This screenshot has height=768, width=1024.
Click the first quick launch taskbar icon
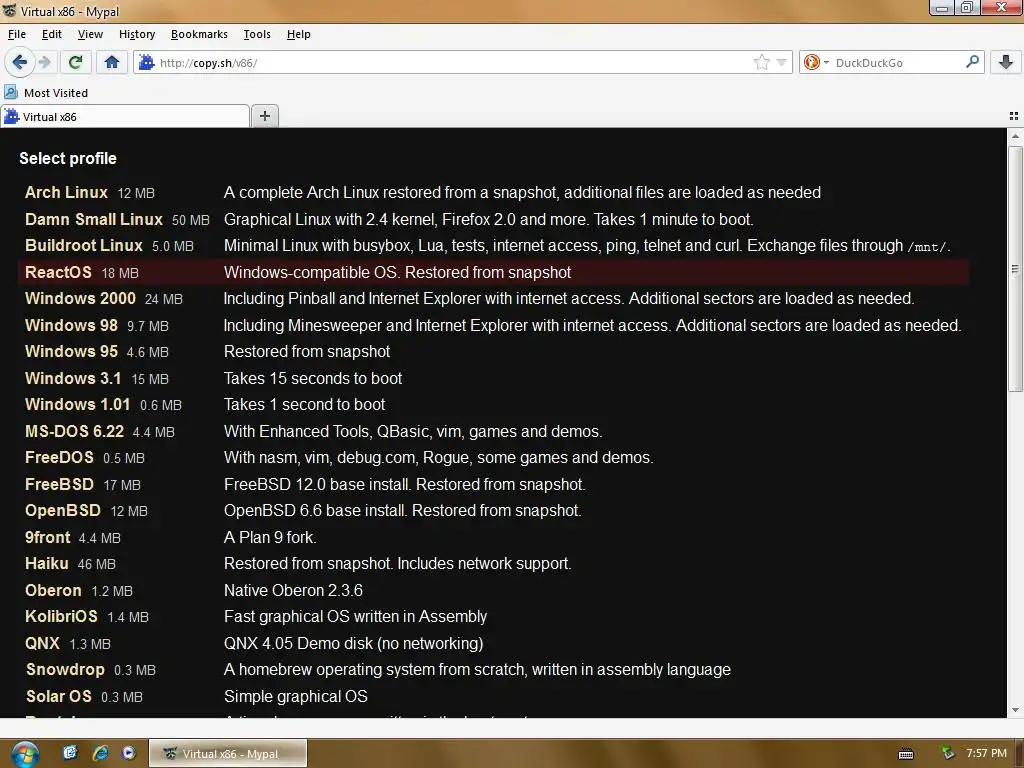(x=70, y=752)
